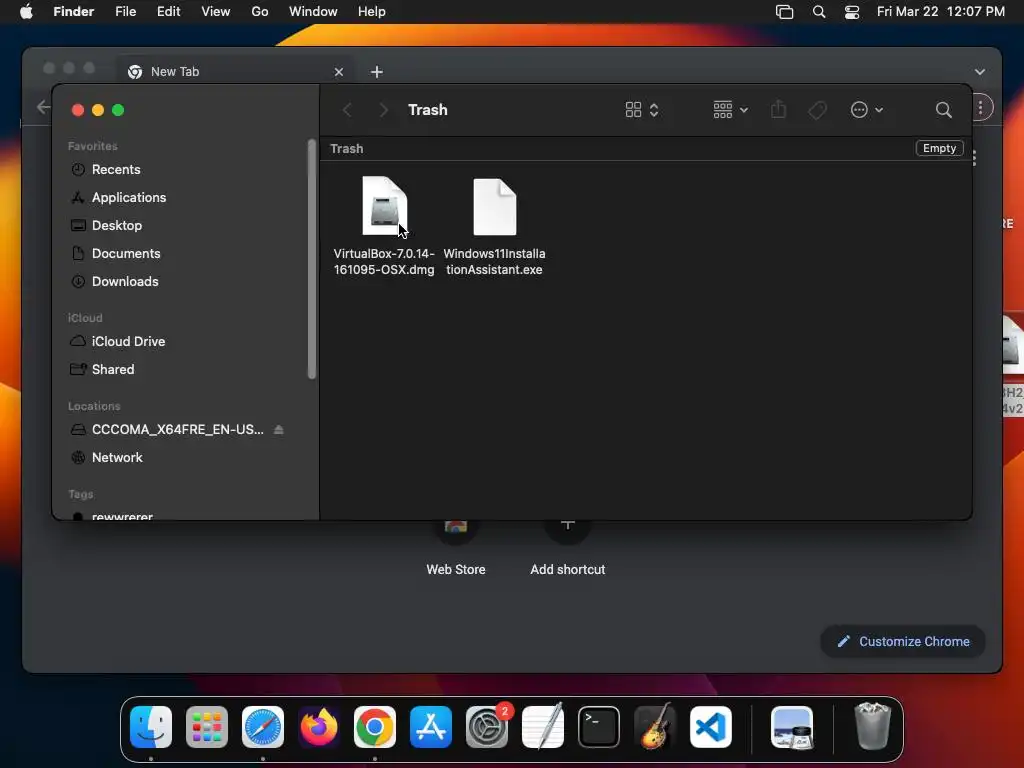Image resolution: width=1024 pixels, height=768 pixels.
Task: Launch Visual Studio Code from the Dock
Action: (x=711, y=727)
